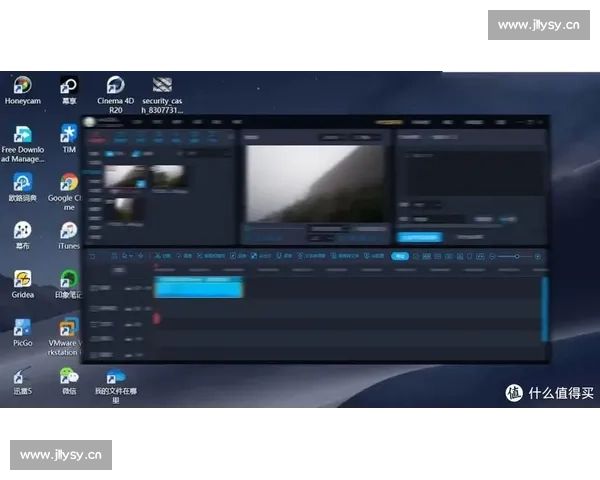
Task: Open the iTunes desktop shortcut
Action: [69, 231]
